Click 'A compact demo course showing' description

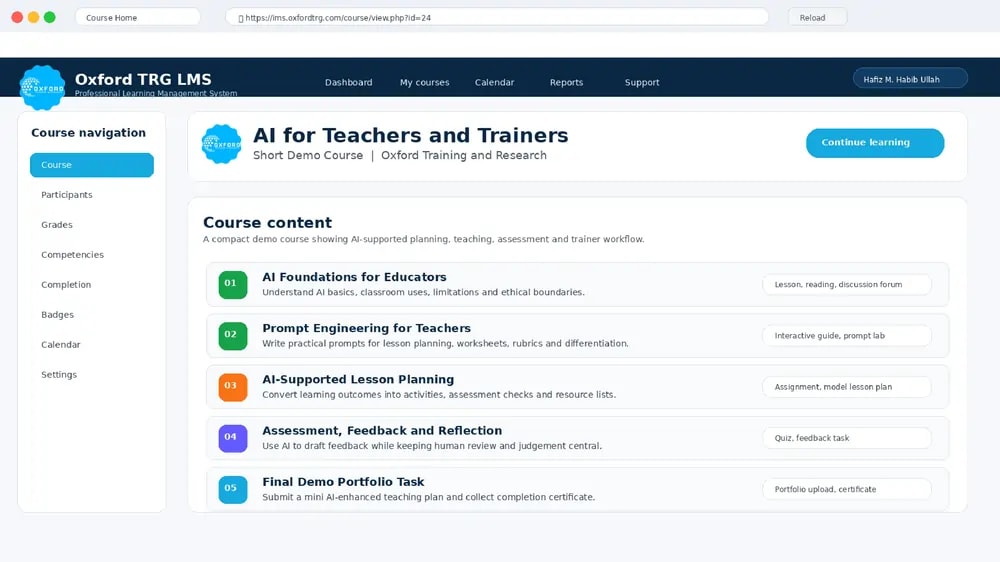pyautogui.click(x=423, y=239)
